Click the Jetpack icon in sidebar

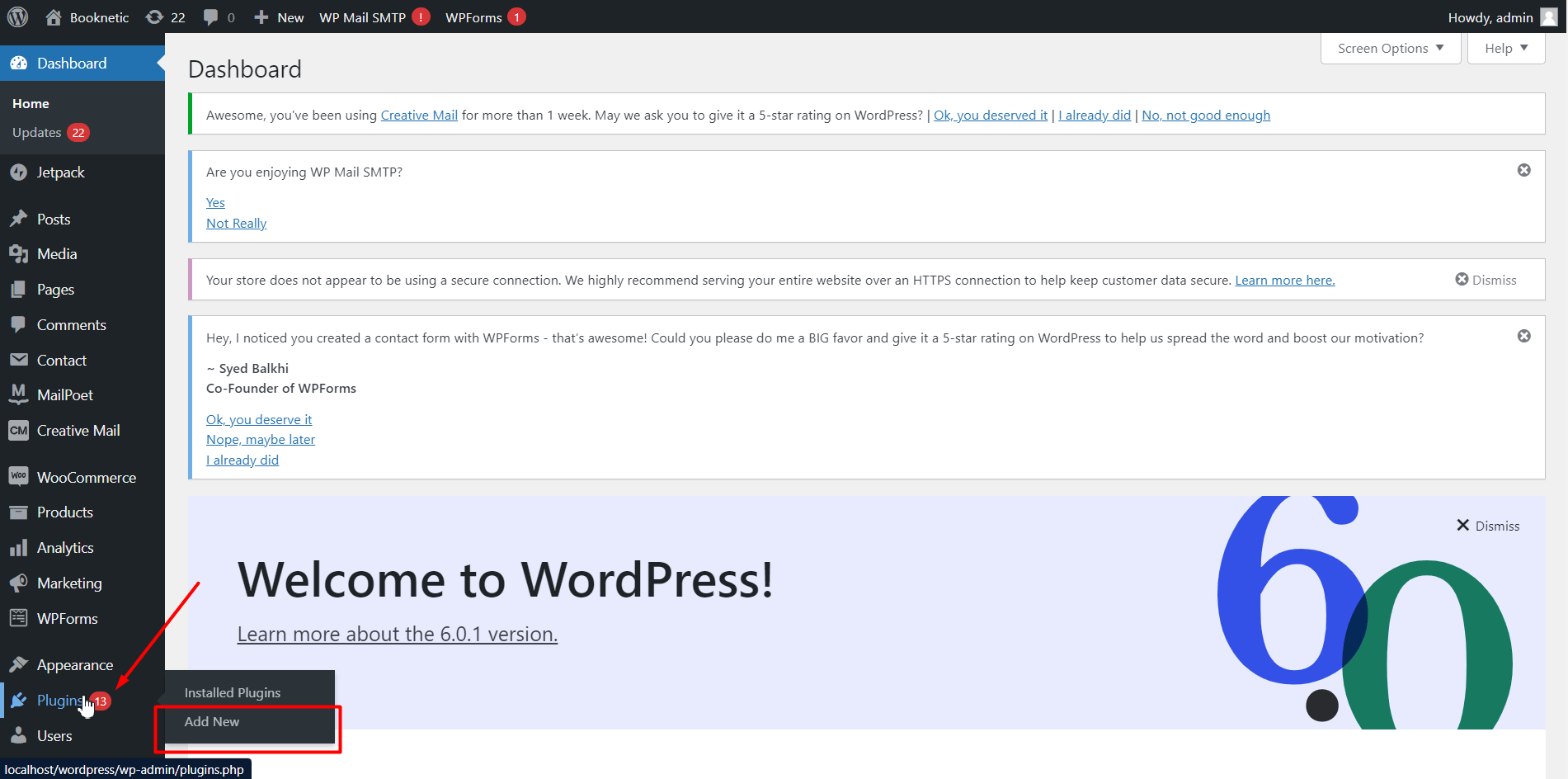tap(18, 172)
